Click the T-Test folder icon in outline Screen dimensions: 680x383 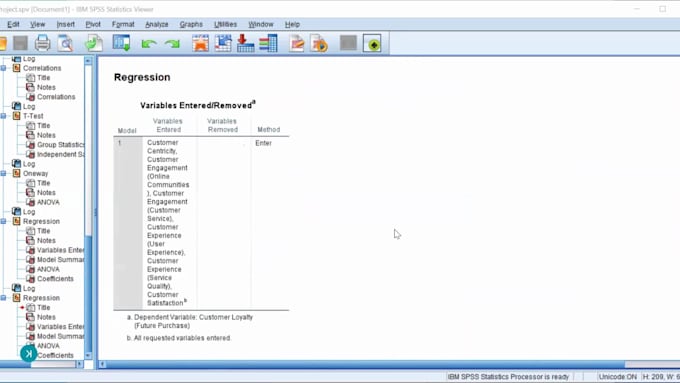16,116
